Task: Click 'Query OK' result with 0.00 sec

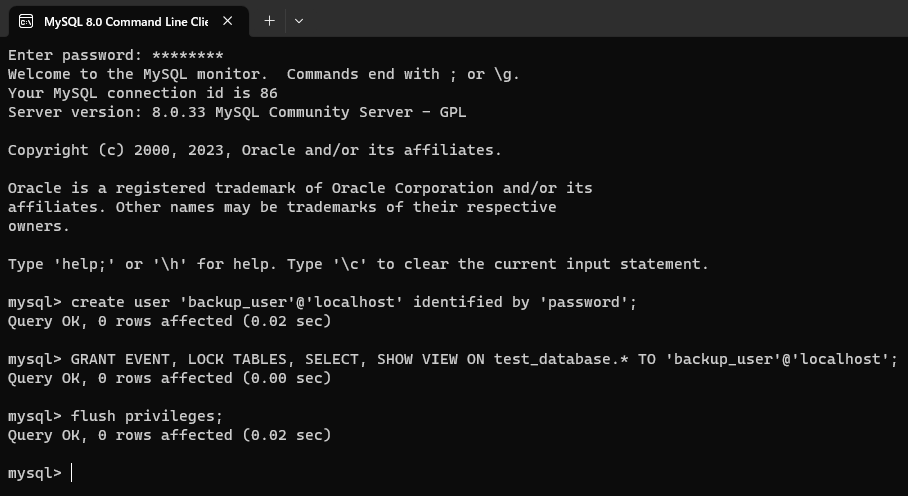Action: (x=170, y=379)
